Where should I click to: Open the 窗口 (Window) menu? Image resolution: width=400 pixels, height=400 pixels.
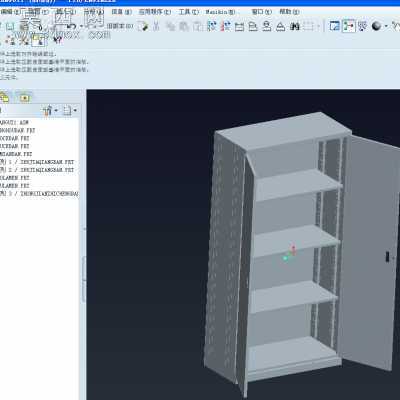point(261,12)
